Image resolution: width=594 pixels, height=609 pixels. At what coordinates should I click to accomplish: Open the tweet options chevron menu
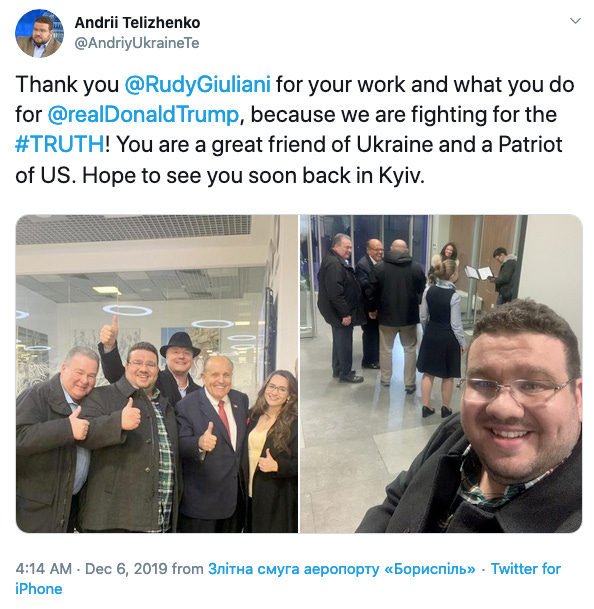(x=575, y=21)
